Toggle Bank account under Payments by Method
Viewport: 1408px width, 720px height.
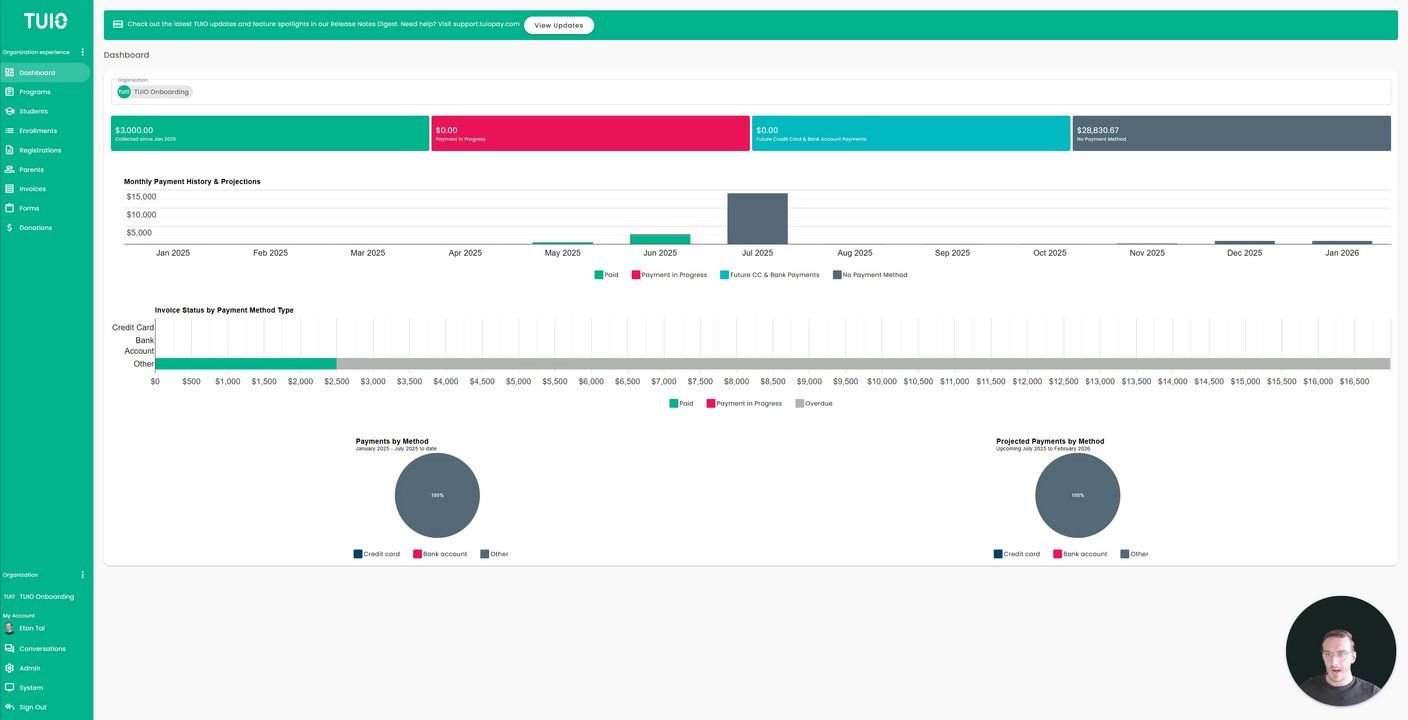tap(440, 554)
